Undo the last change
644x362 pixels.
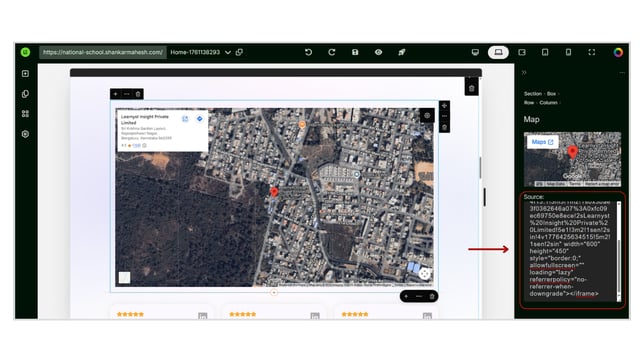click(x=308, y=52)
